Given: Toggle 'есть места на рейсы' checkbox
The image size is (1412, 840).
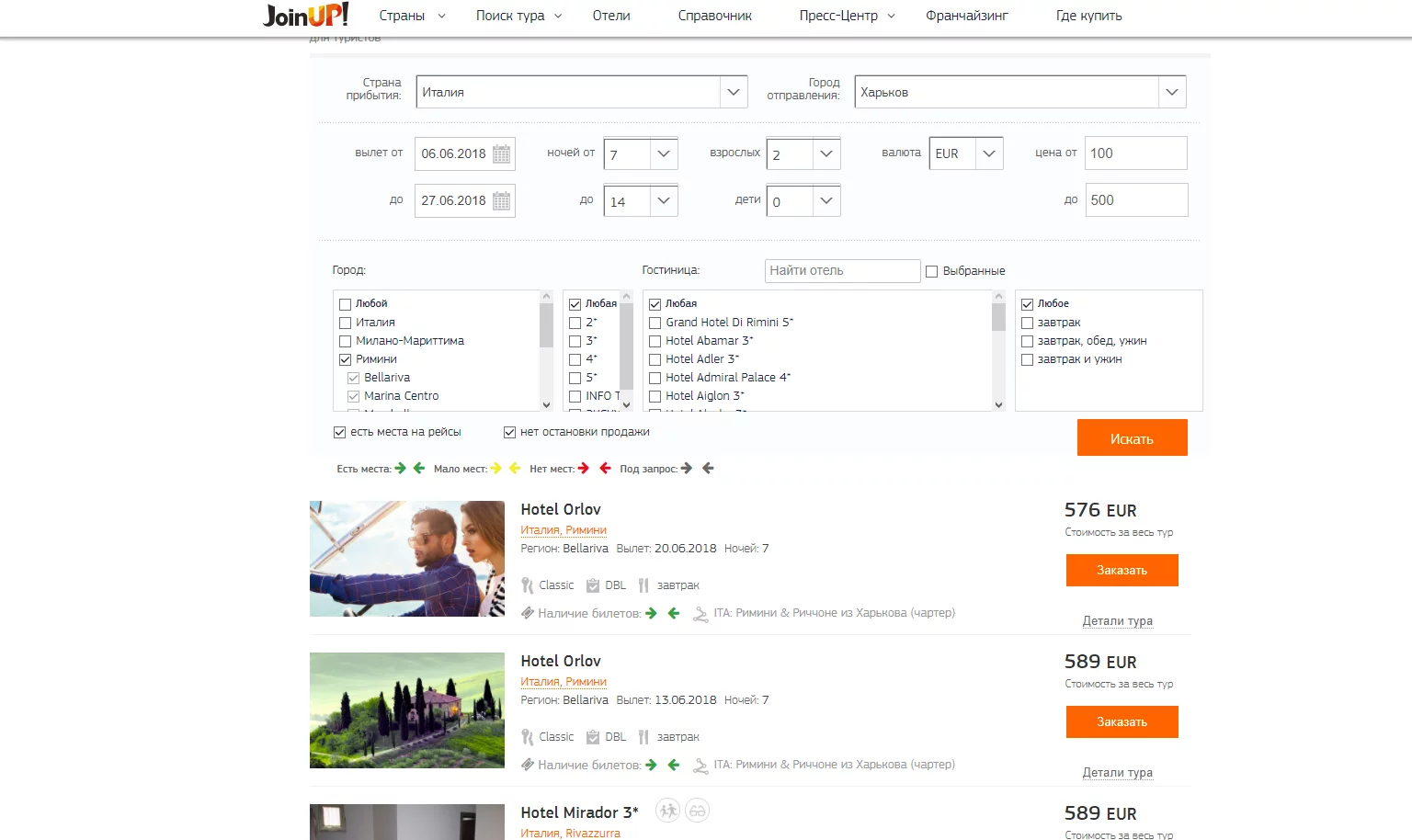Looking at the screenshot, I should (x=340, y=432).
